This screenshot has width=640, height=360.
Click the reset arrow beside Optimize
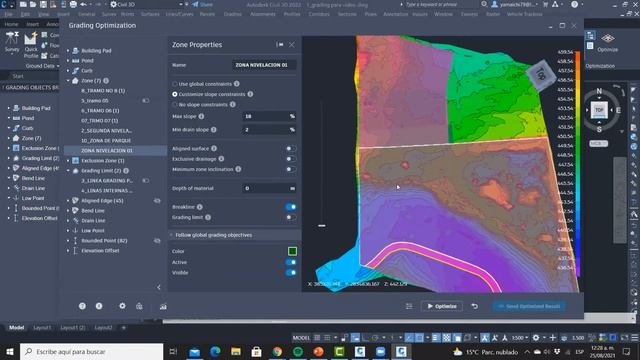475,306
